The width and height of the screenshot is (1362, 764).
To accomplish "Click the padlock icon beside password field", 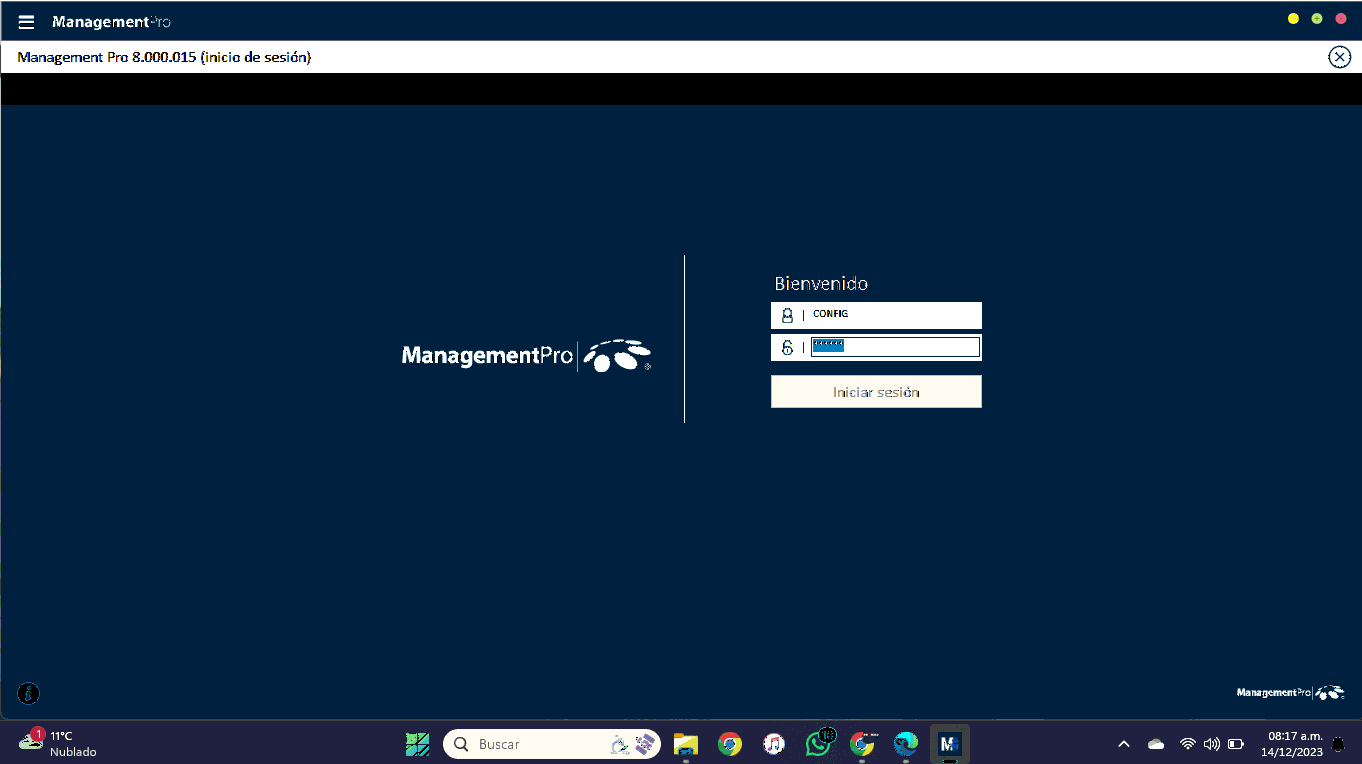I will click(787, 348).
